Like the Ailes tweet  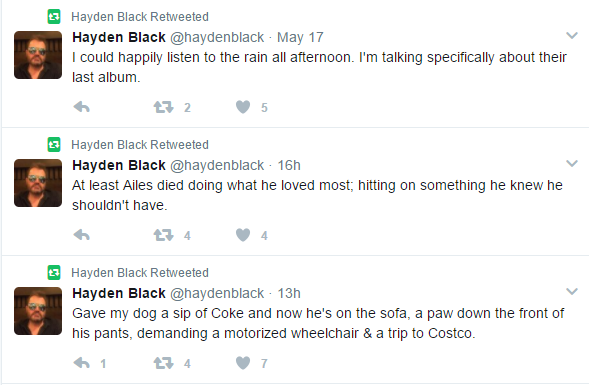click(243, 236)
